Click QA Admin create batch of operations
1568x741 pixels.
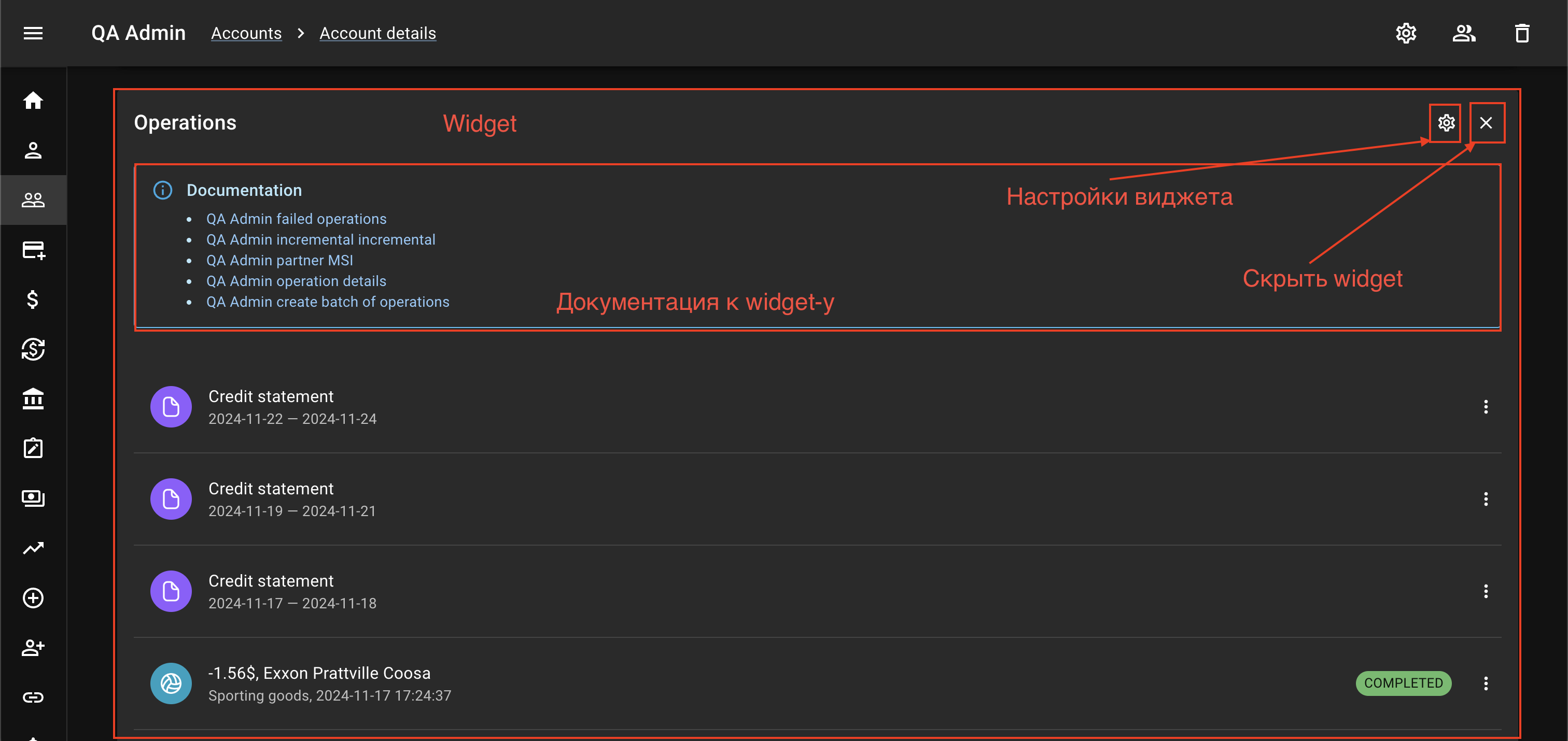[x=328, y=301]
